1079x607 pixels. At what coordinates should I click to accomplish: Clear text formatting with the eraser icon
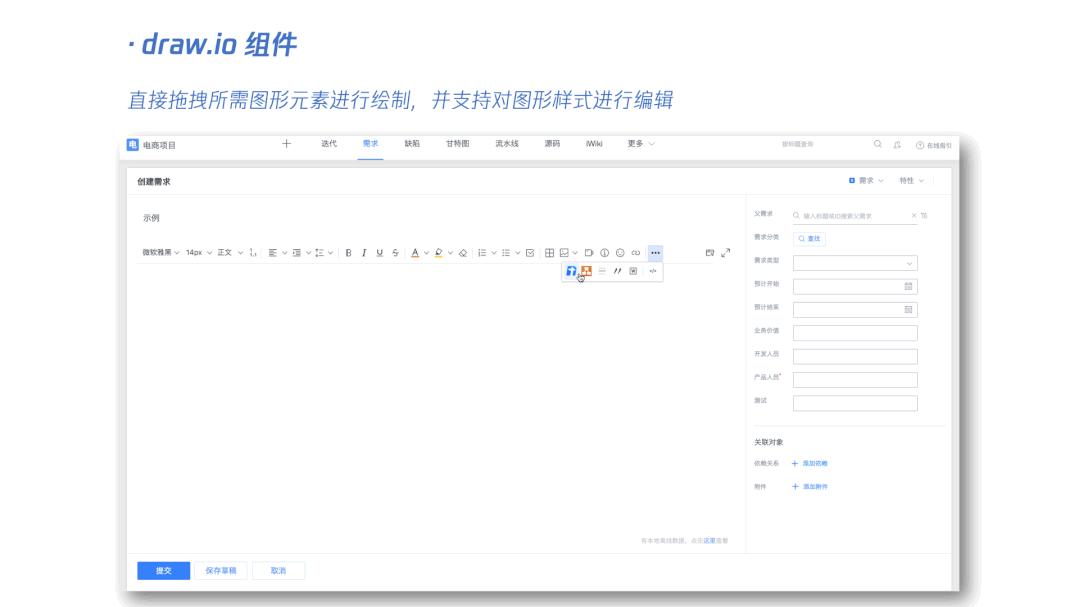pos(463,252)
